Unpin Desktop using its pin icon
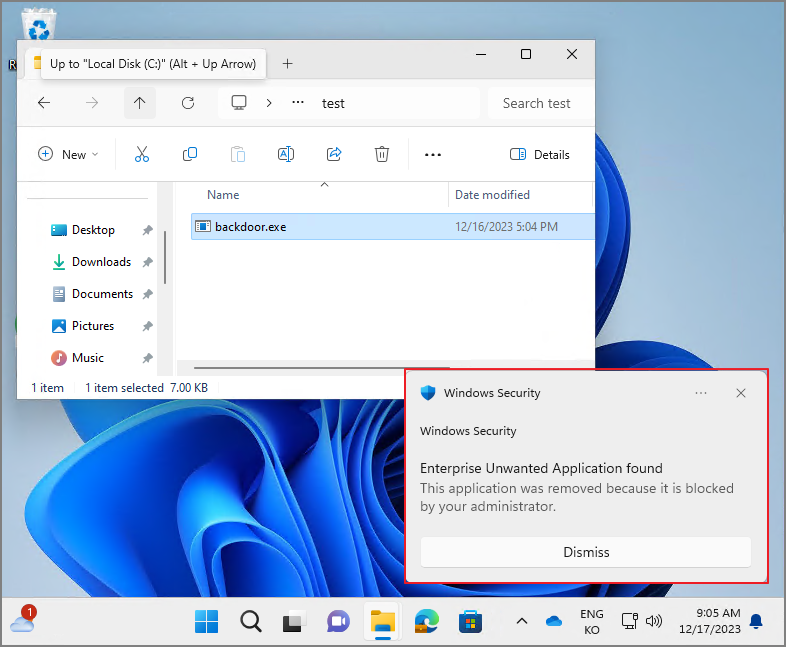Image resolution: width=786 pixels, height=647 pixels. (x=147, y=230)
